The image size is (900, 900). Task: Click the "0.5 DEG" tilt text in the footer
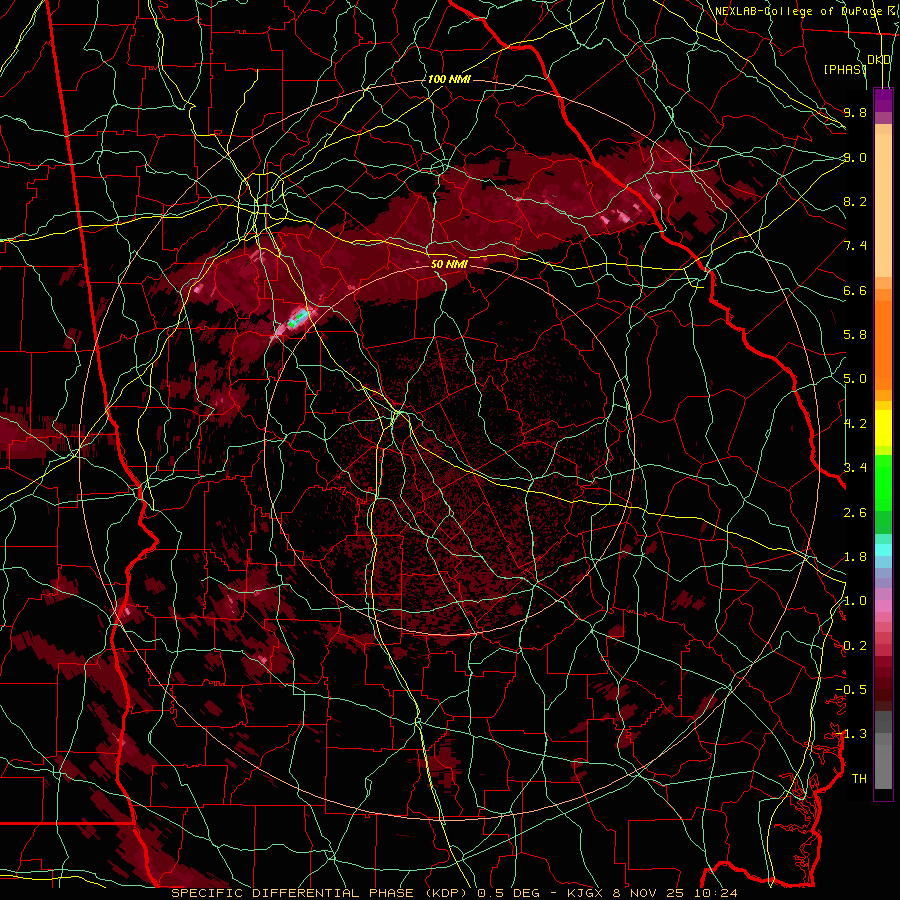tap(509, 893)
